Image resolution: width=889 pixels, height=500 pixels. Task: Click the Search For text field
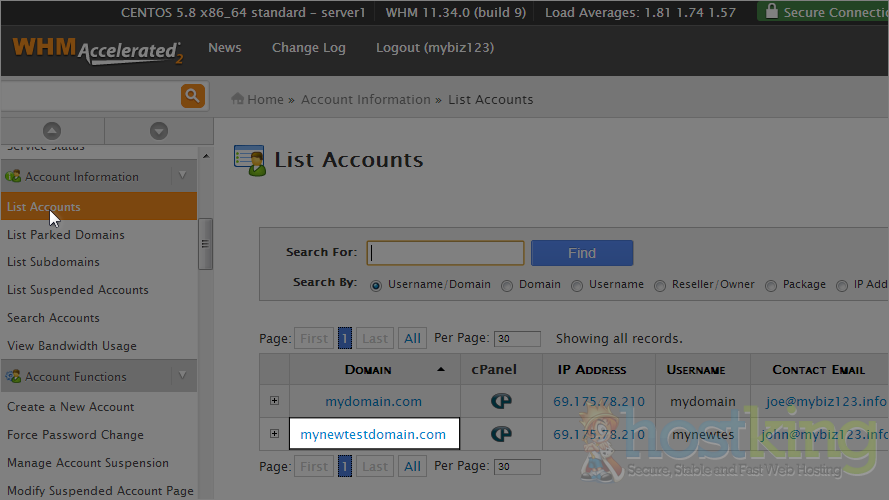(445, 253)
